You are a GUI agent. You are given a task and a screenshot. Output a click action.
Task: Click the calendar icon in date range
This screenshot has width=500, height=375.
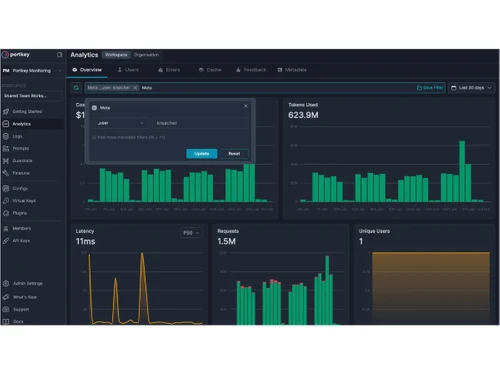coord(454,88)
